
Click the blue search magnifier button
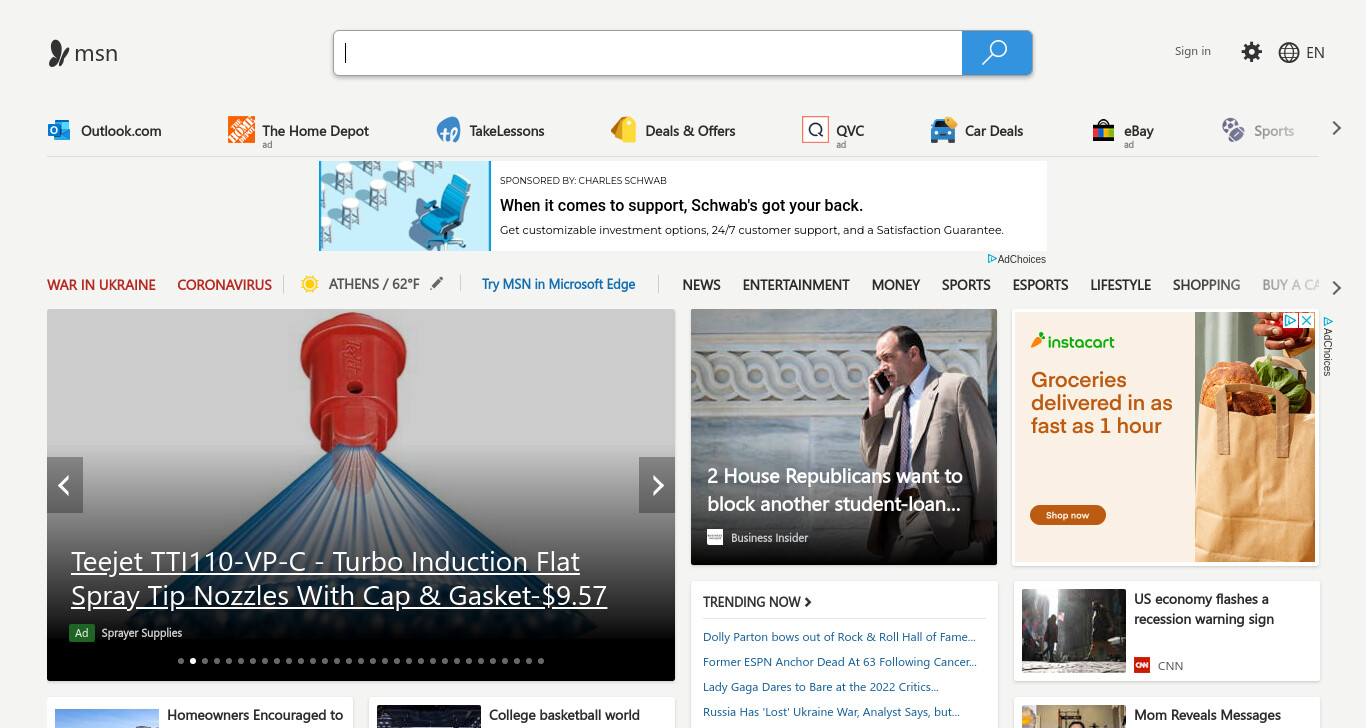(996, 53)
